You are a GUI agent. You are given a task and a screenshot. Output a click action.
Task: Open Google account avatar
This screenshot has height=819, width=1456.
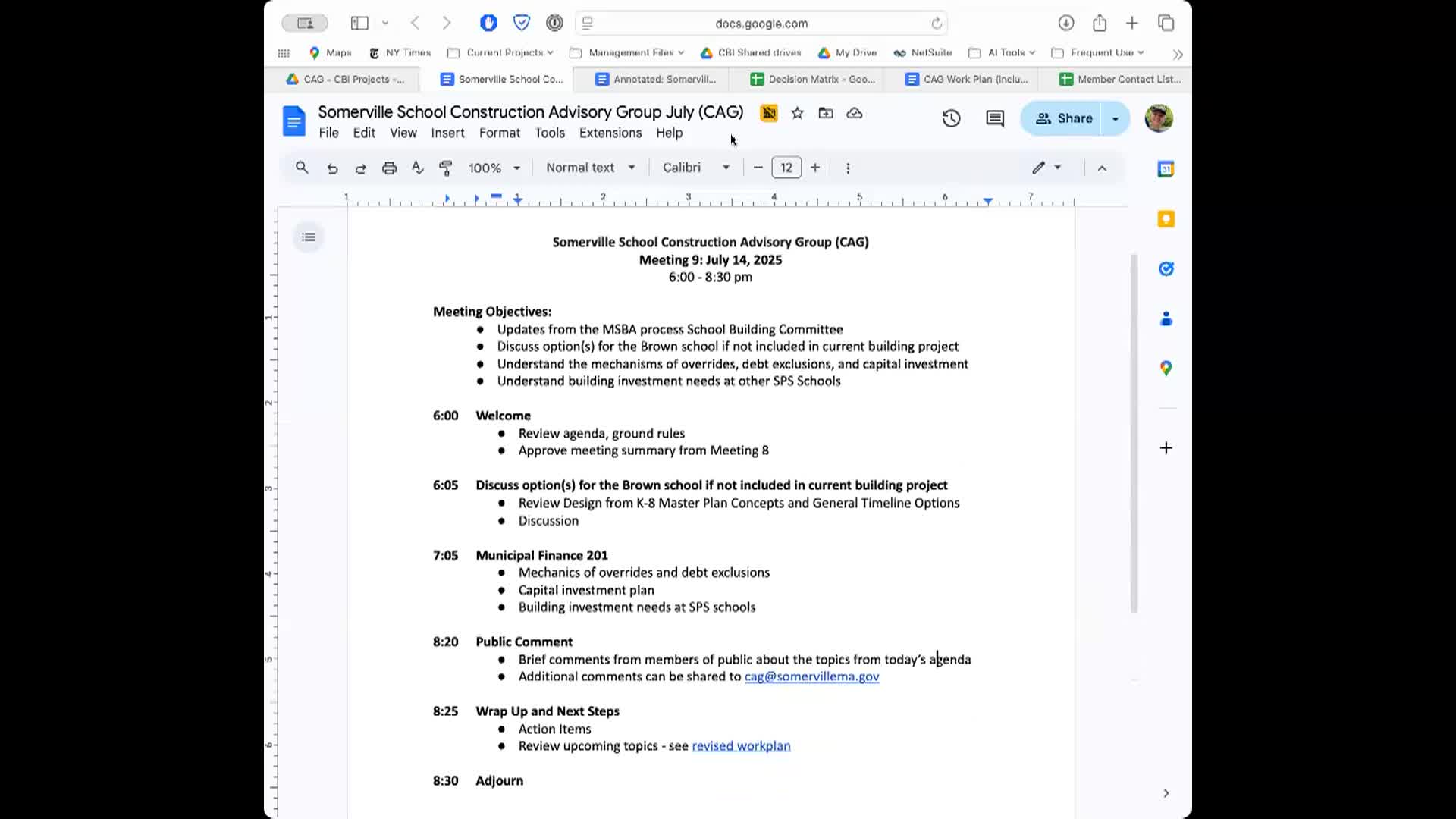pyautogui.click(x=1159, y=118)
